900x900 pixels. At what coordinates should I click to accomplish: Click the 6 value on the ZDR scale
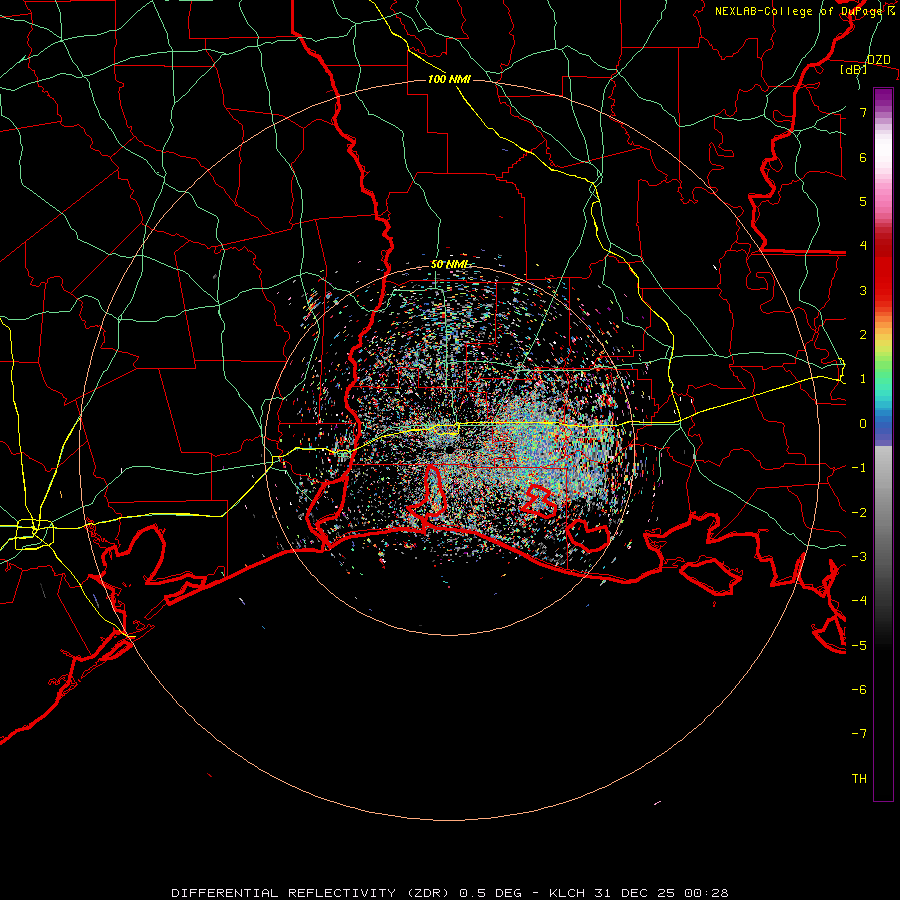863,157
